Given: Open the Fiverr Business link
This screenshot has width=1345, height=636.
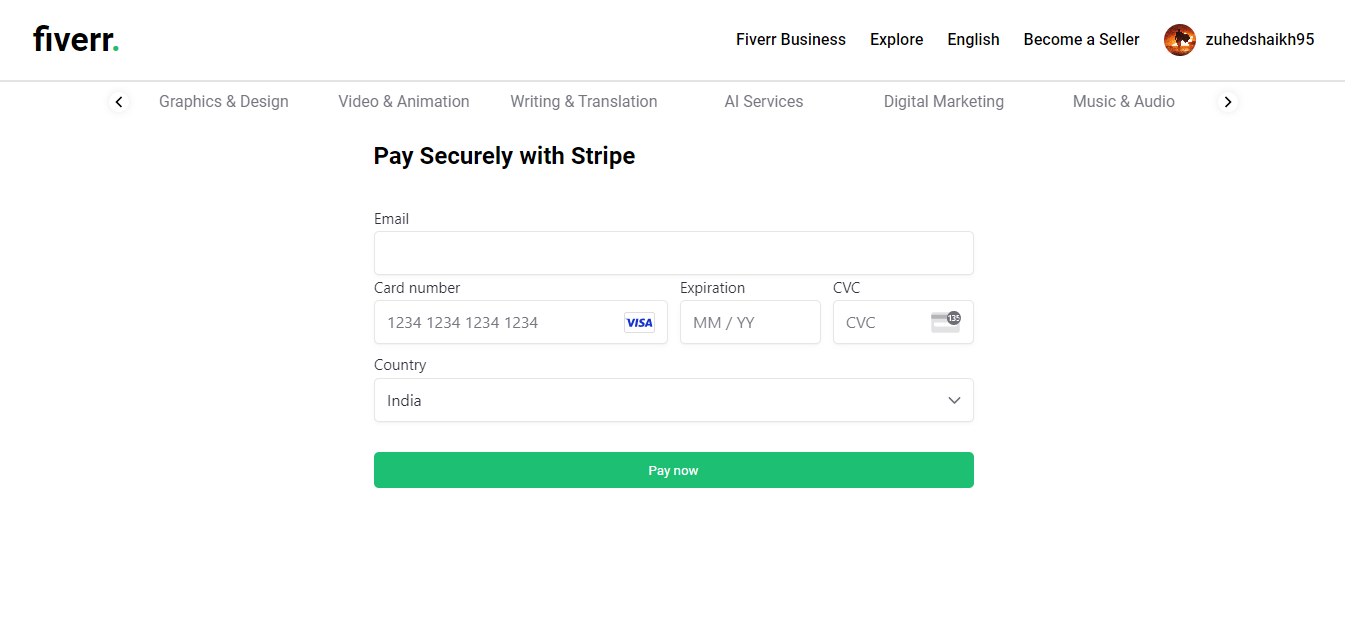Looking at the screenshot, I should [791, 40].
